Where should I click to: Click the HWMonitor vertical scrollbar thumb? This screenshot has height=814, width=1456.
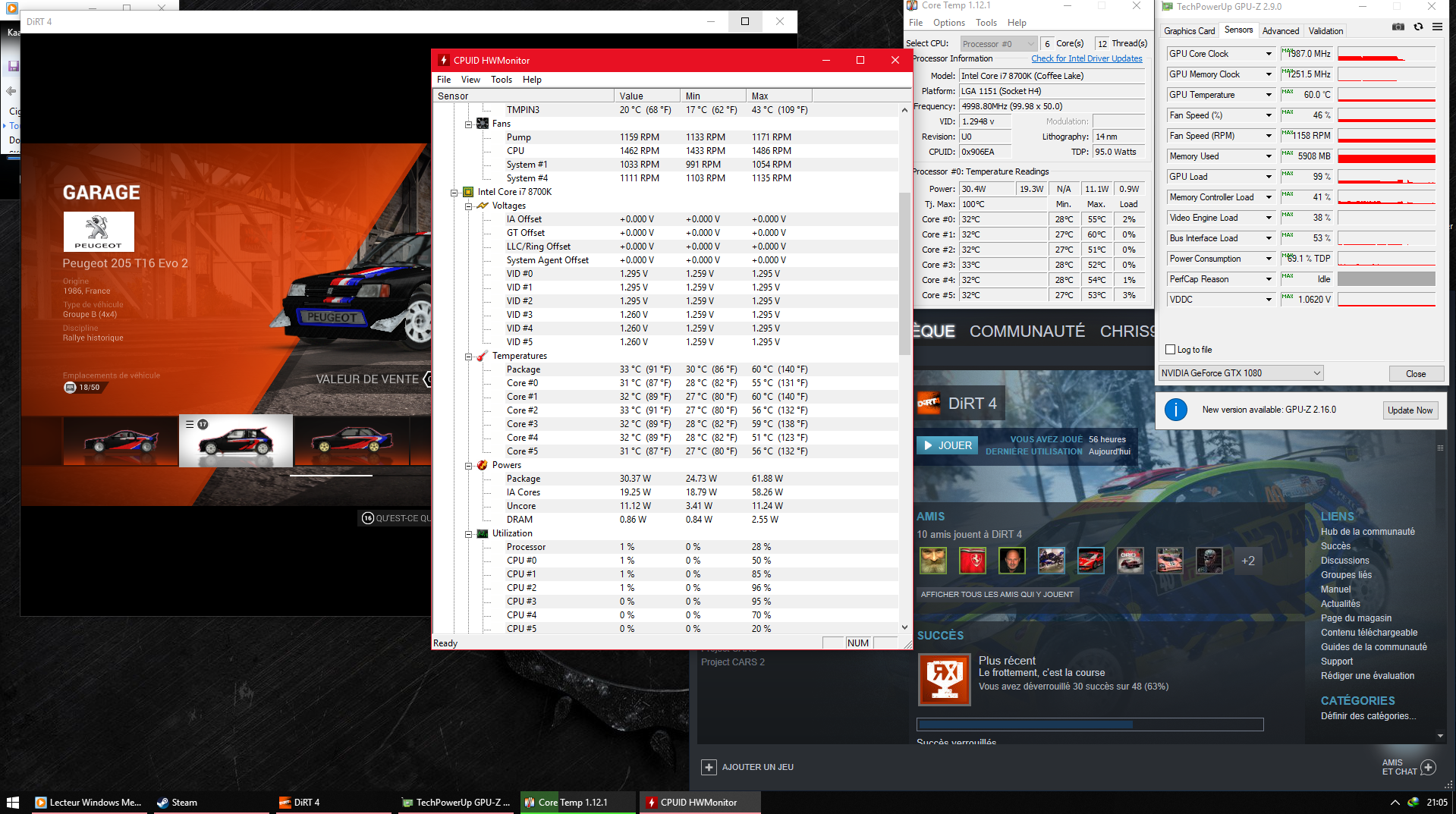pos(904,274)
